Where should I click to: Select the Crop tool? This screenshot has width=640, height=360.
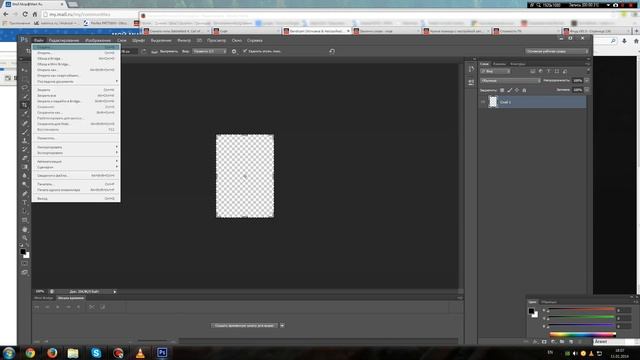[24, 105]
